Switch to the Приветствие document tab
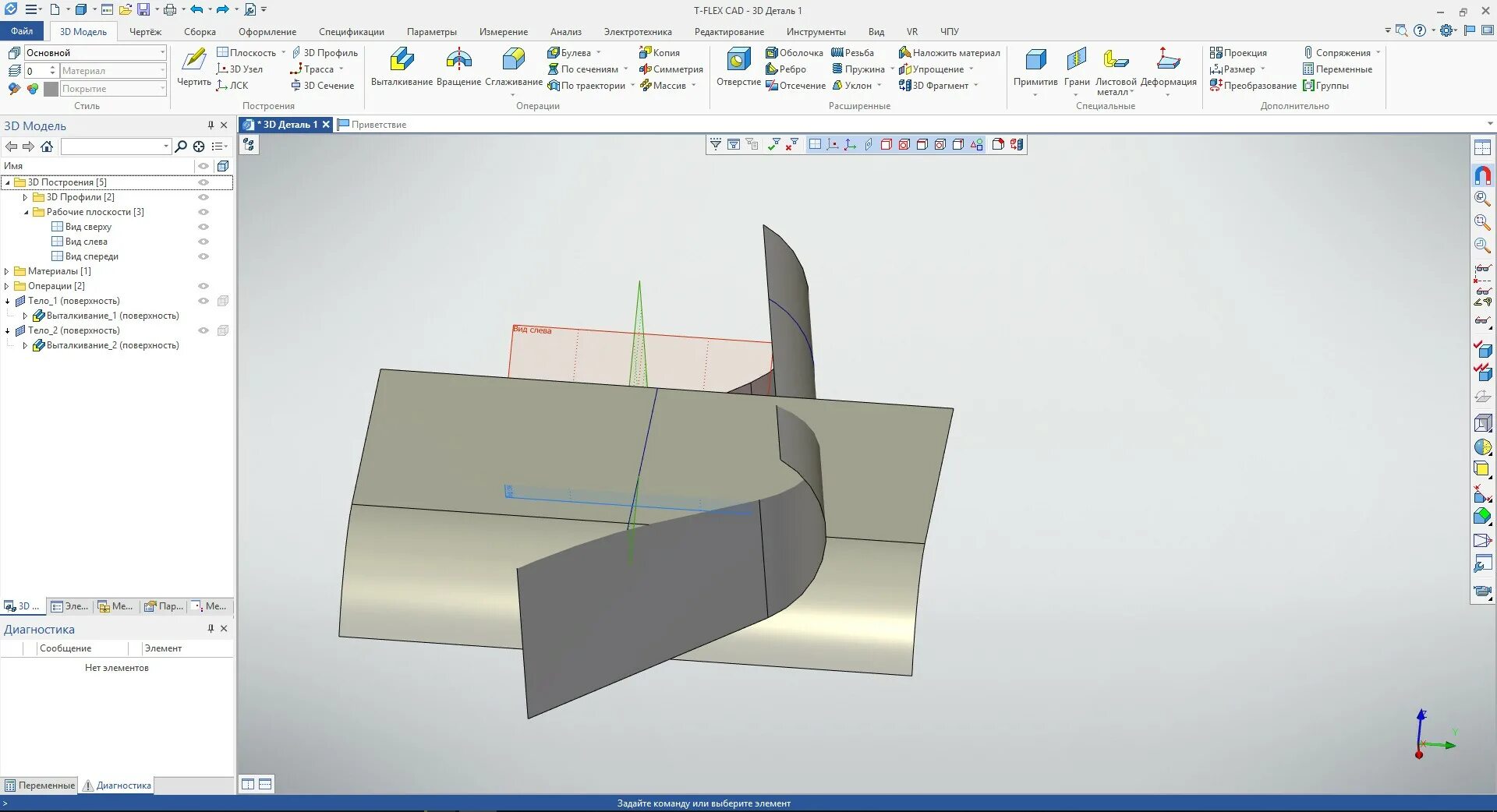This screenshot has height=812, width=1497. tap(372, 125)
